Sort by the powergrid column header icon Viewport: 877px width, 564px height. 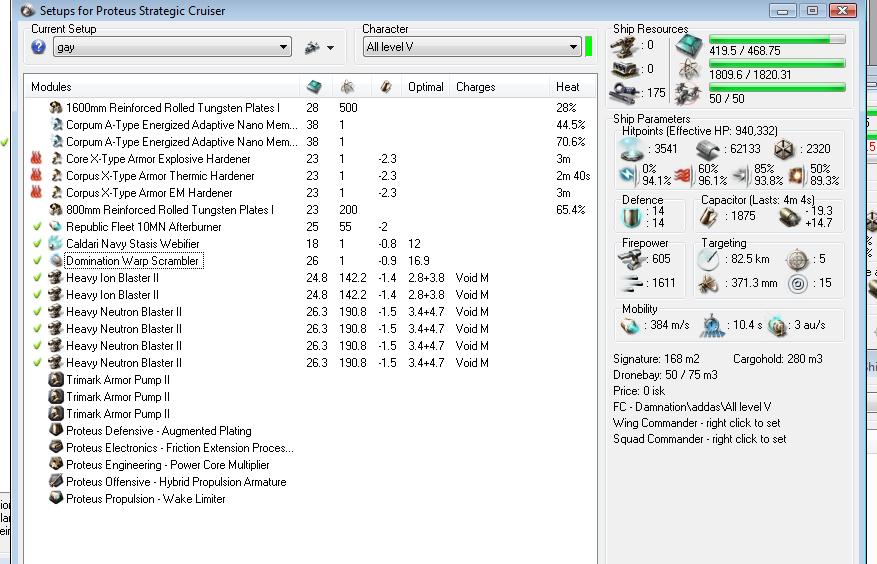coord(347,87)
